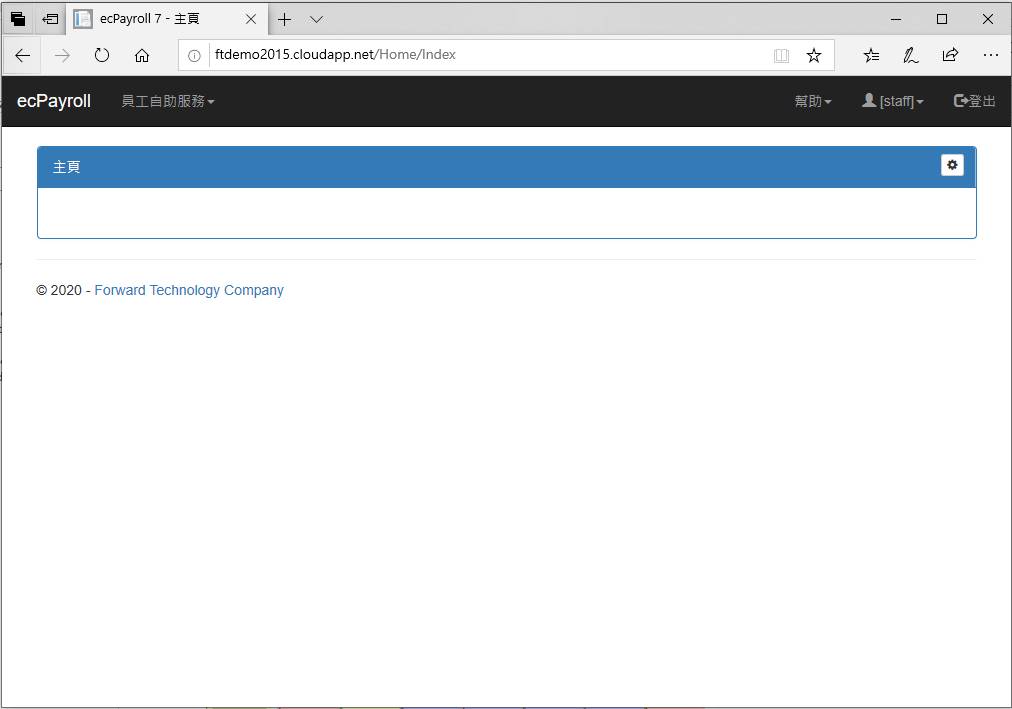
Task: Go to browser home page
Action: [x=142, y=56]
